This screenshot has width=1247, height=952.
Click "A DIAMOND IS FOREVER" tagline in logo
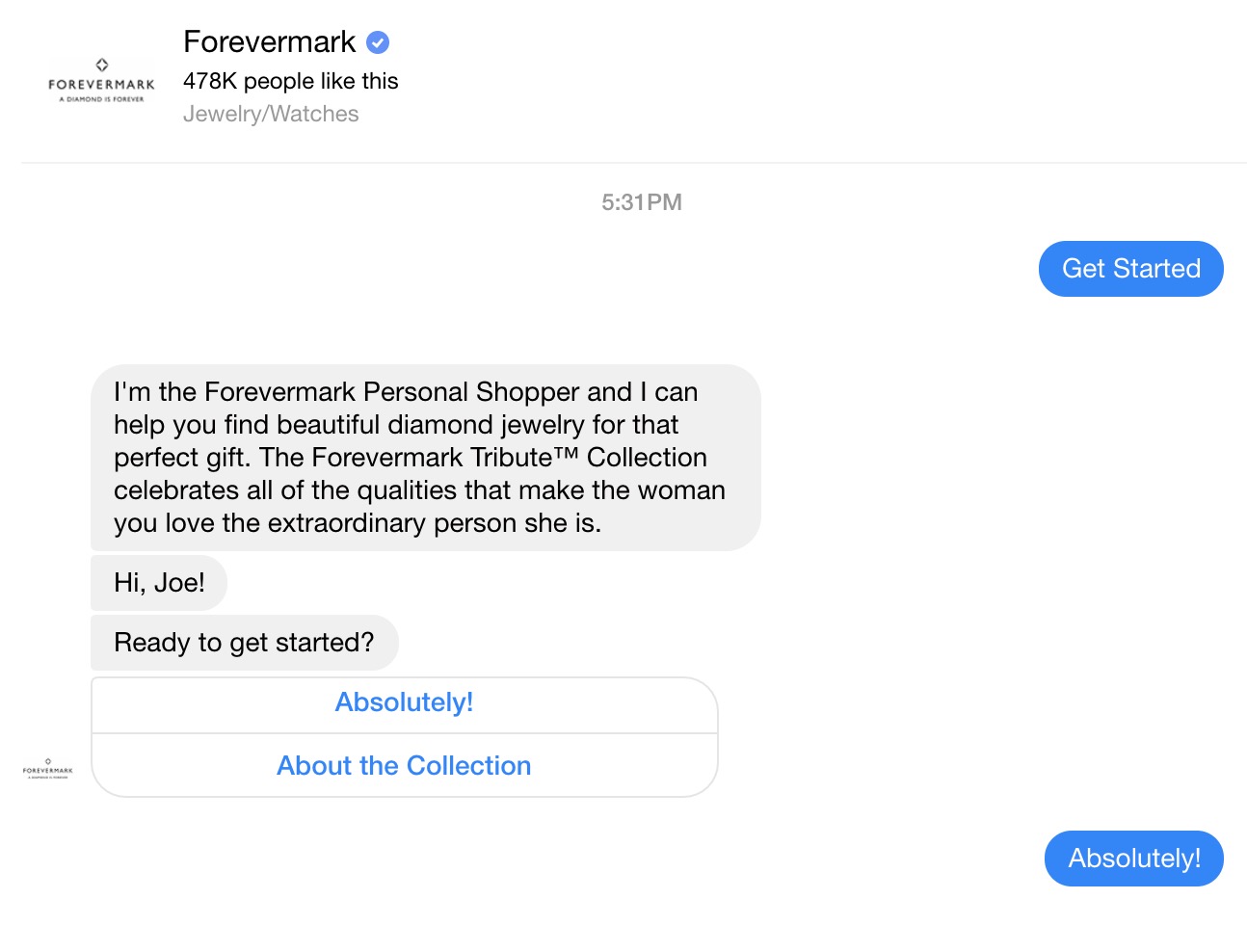tap(101, 99)
